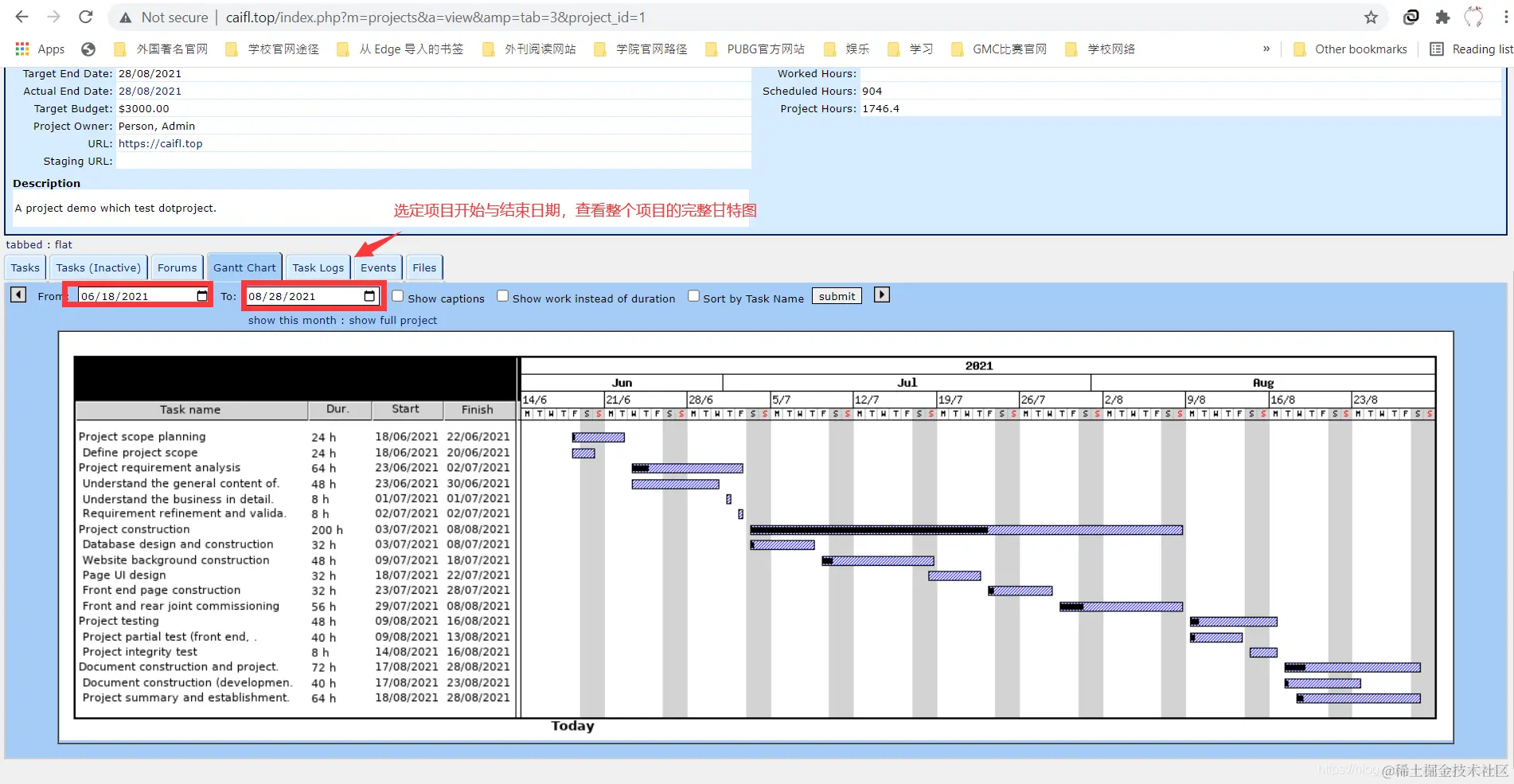The height and width of the screenshot is (784, 1514).
Task: Select the Project integrity test task name
Action: point(140,652)
